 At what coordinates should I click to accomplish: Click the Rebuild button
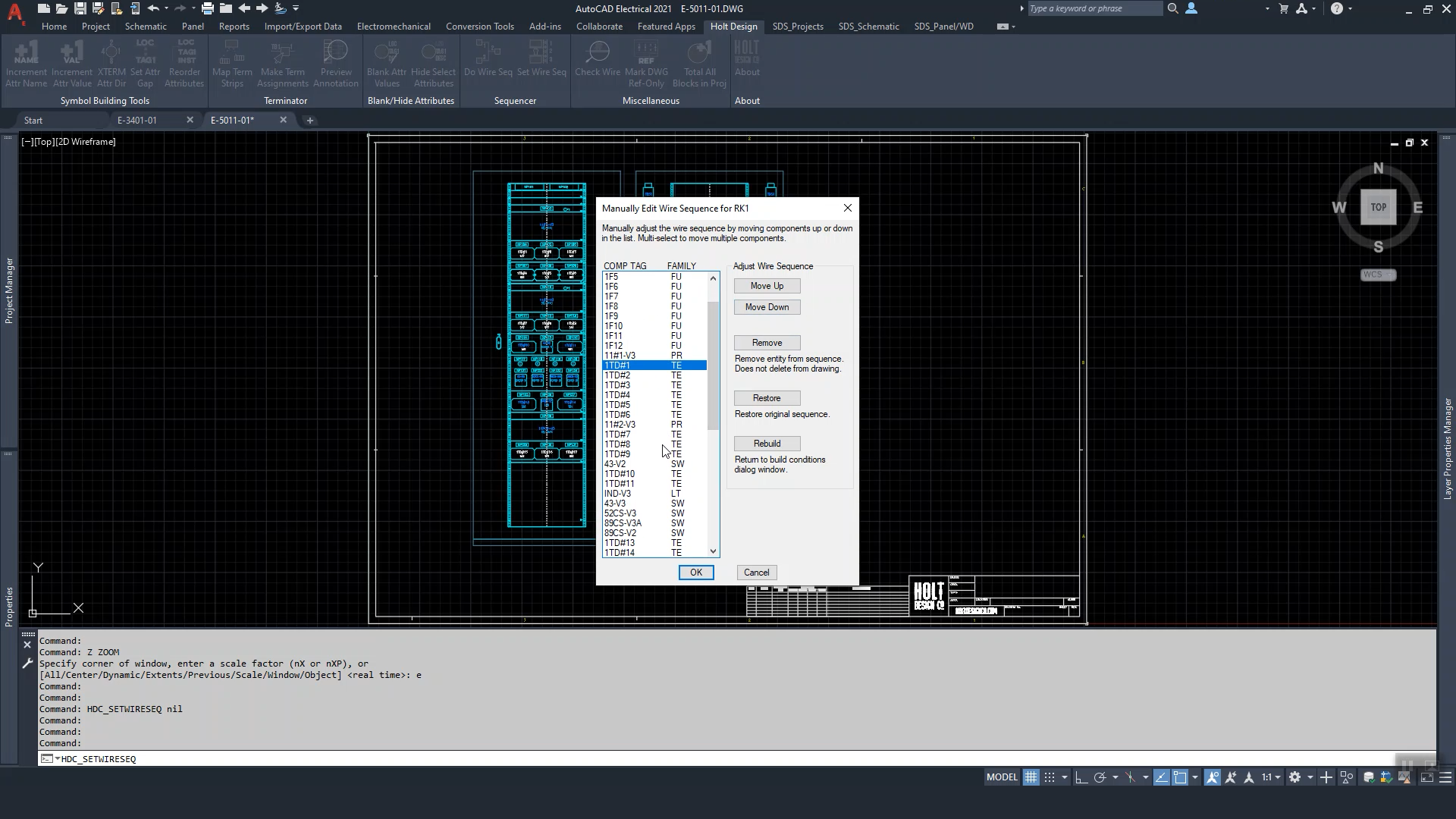(767, 444)
